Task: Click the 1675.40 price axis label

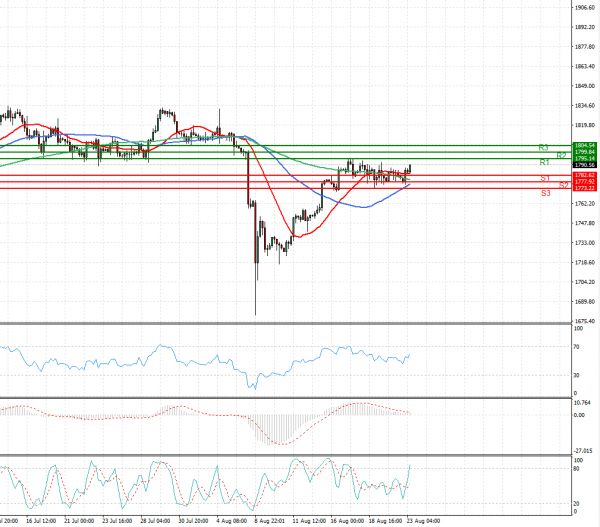Action: pyautogui.click(x=585, y=321)
